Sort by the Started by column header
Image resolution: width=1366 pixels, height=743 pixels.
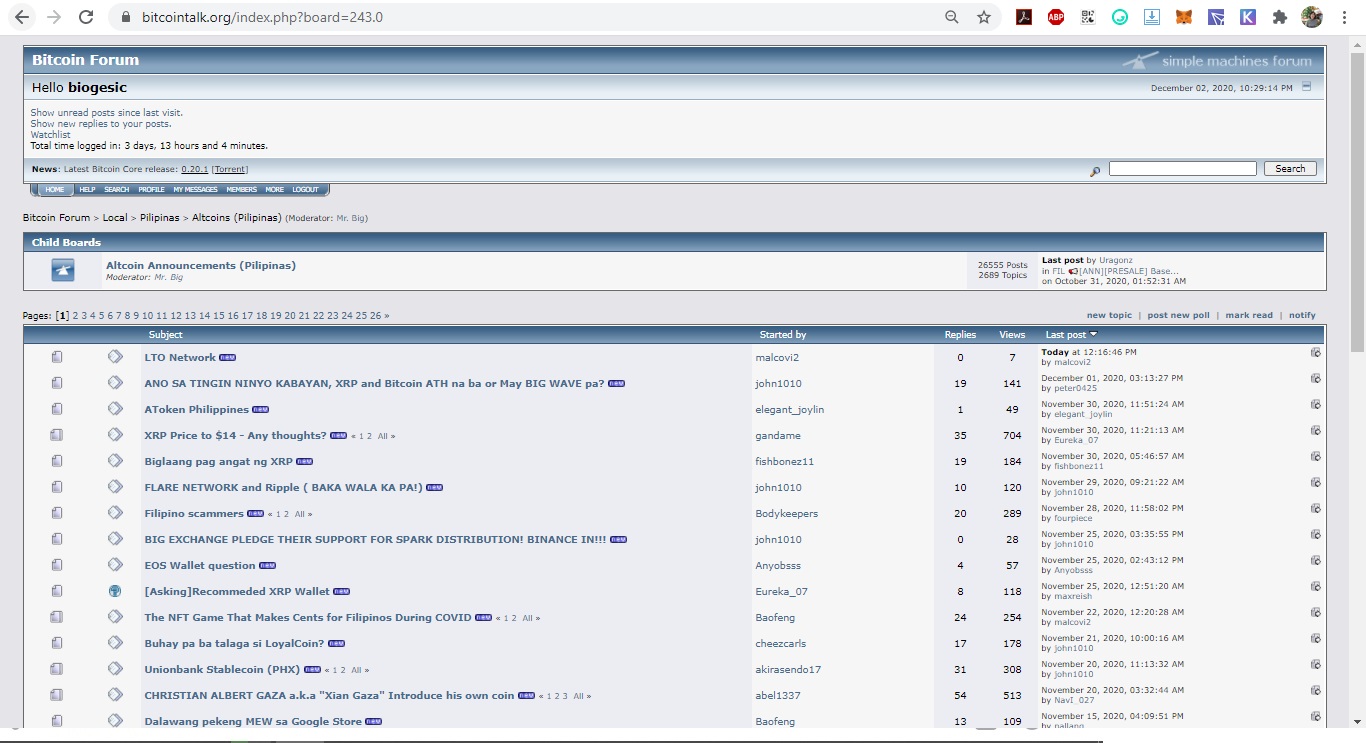(783, 335)
